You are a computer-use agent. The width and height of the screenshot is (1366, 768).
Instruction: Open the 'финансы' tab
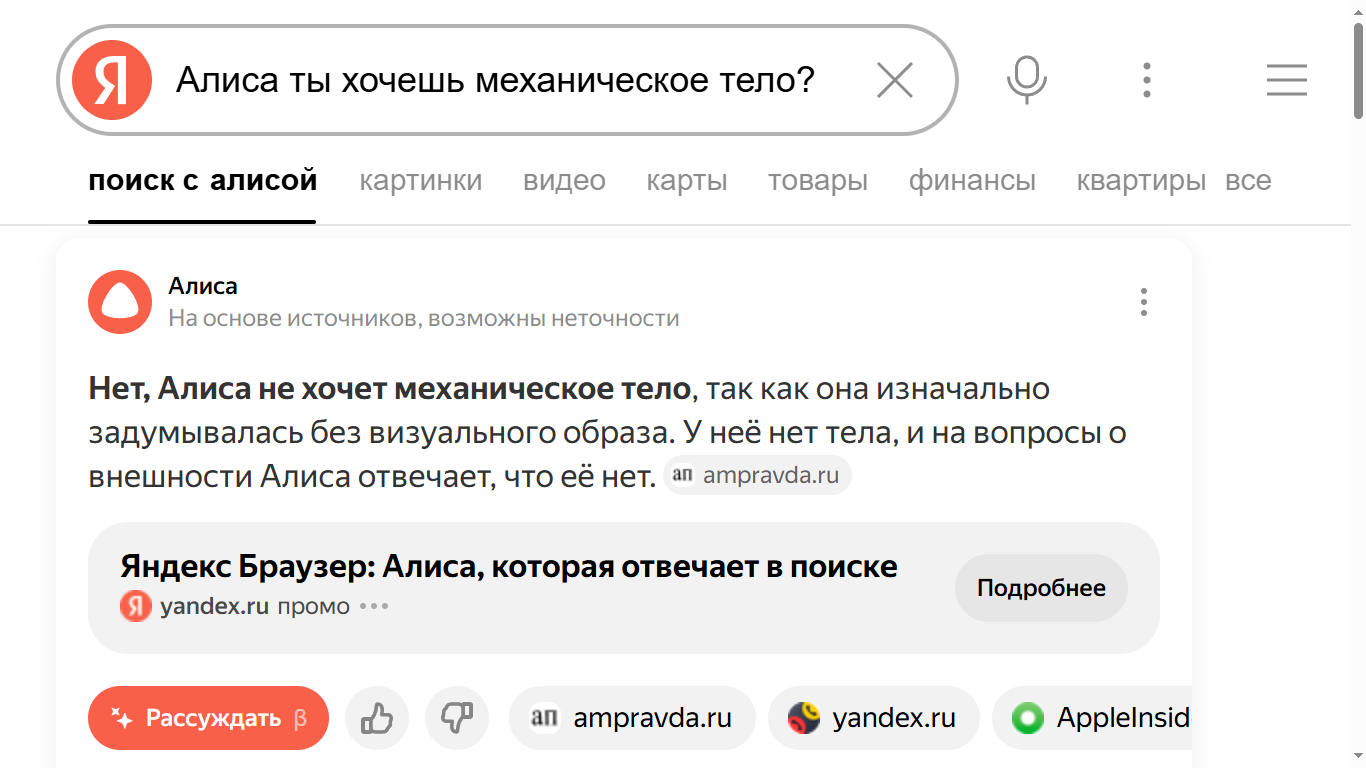(x=972, y=181)
